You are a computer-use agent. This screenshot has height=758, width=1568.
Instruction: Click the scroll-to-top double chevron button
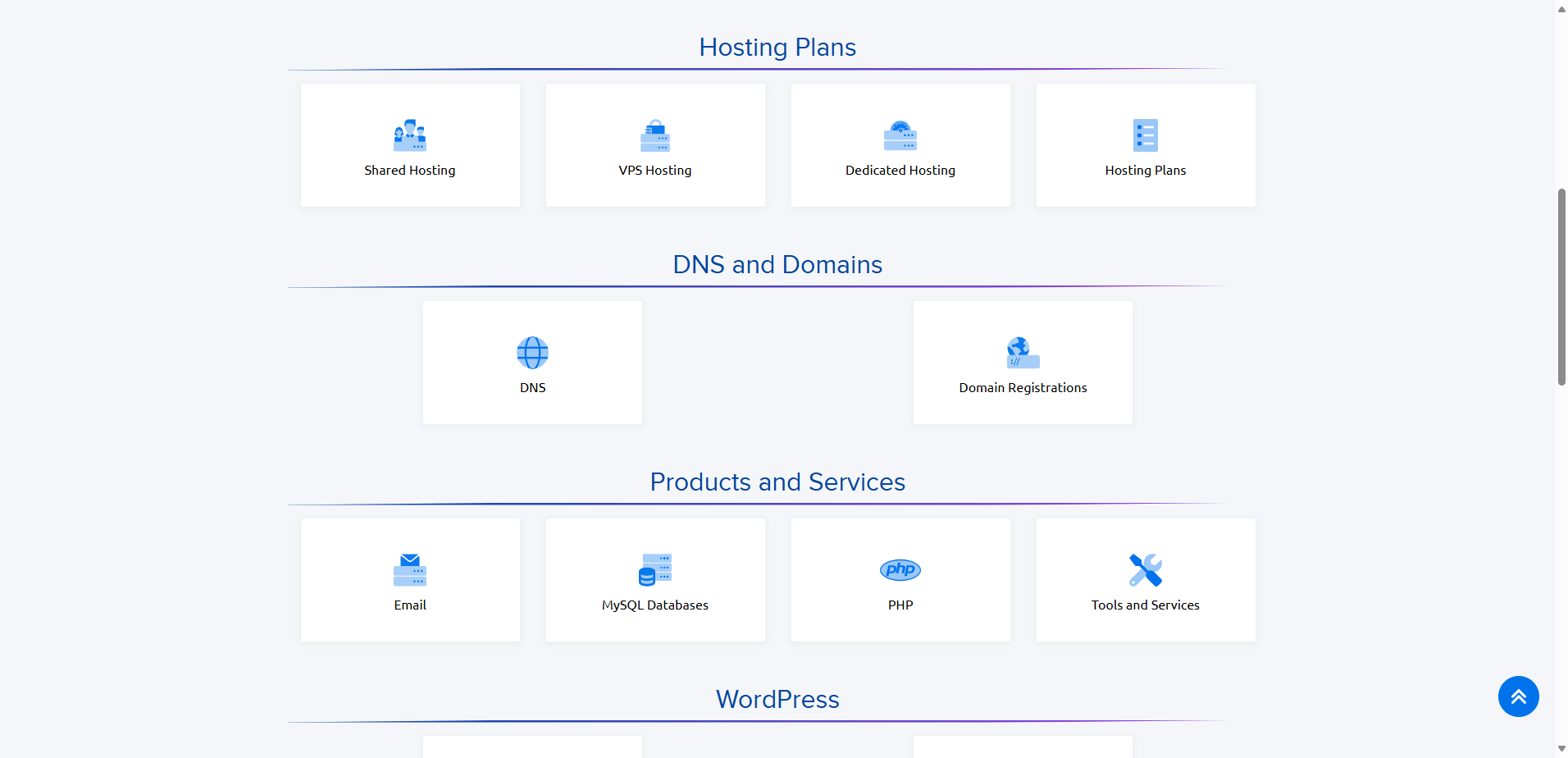(x=1519, y=696)
